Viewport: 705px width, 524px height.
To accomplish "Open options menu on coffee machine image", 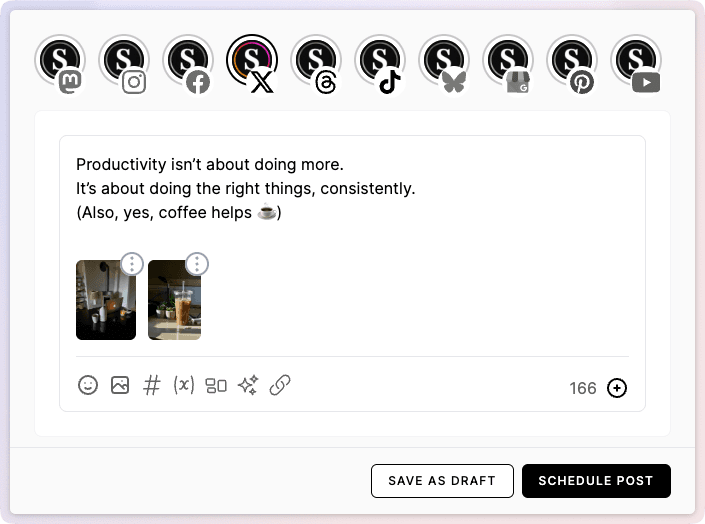I will pyautogui.click(x=132, y=264).
